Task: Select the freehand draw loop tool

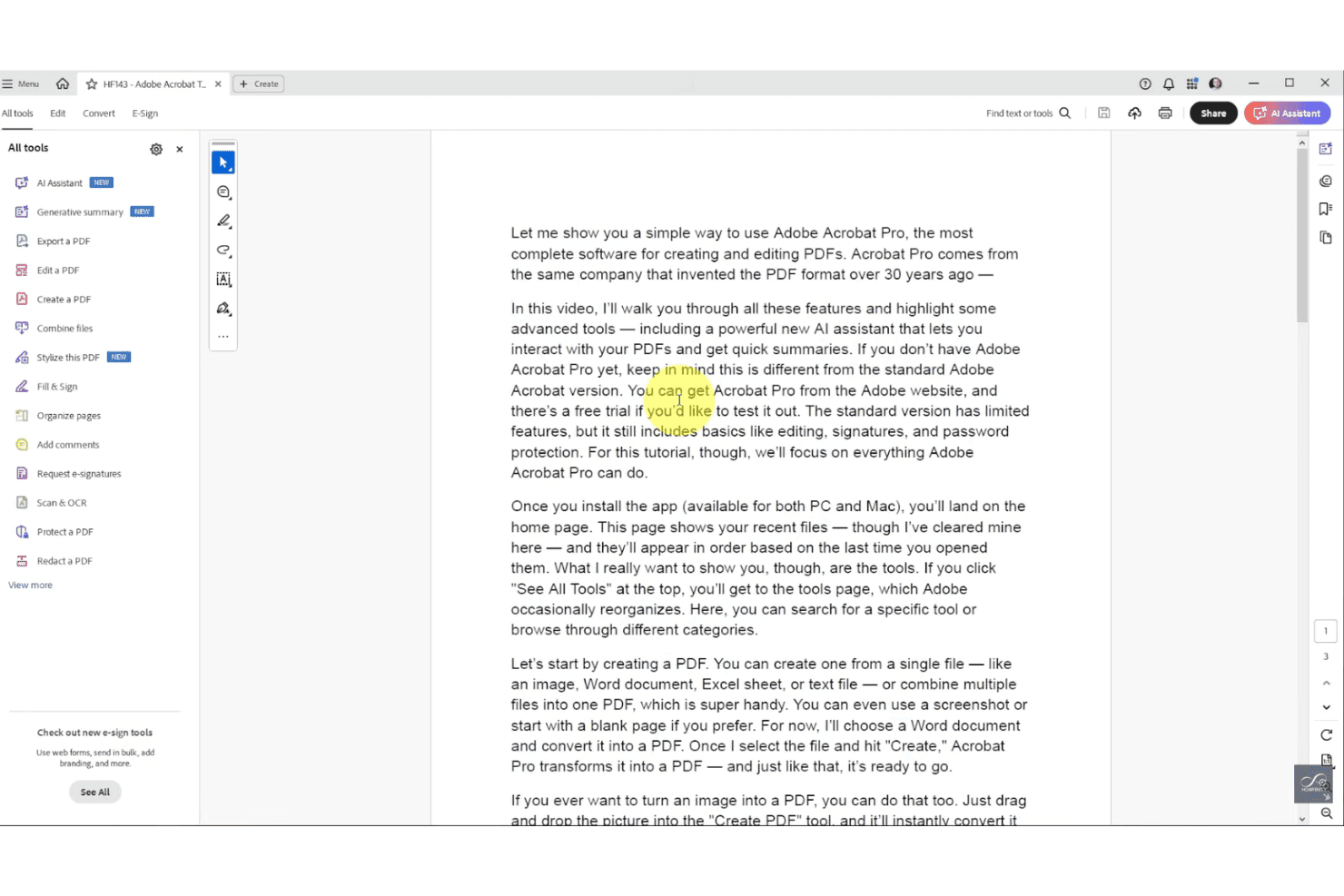Action: tap(223, 251)
